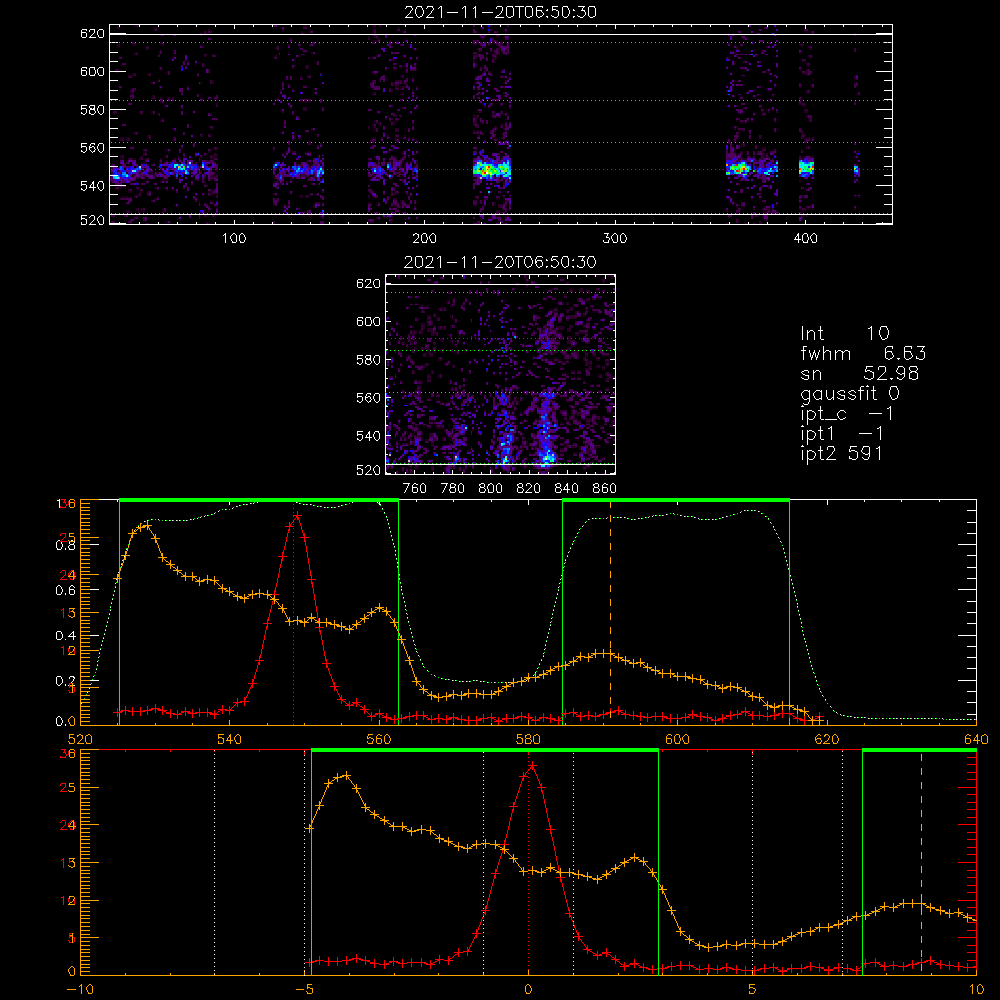The image size is (1000, 1000).
Task: Click x-axis label 400 on top spectrogram
Action: 805,239
